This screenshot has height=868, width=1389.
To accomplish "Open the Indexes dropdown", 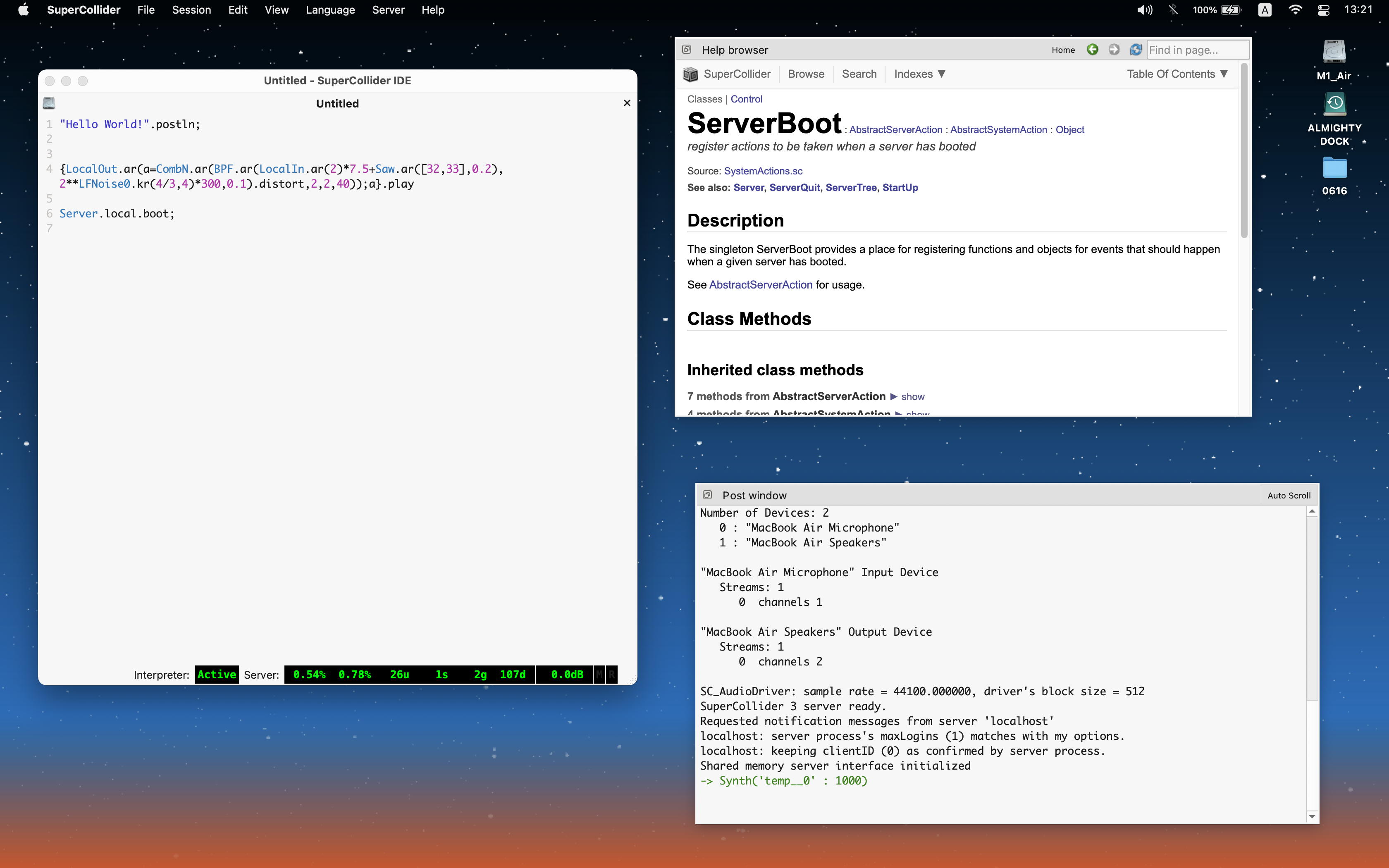I will [919, 74].
